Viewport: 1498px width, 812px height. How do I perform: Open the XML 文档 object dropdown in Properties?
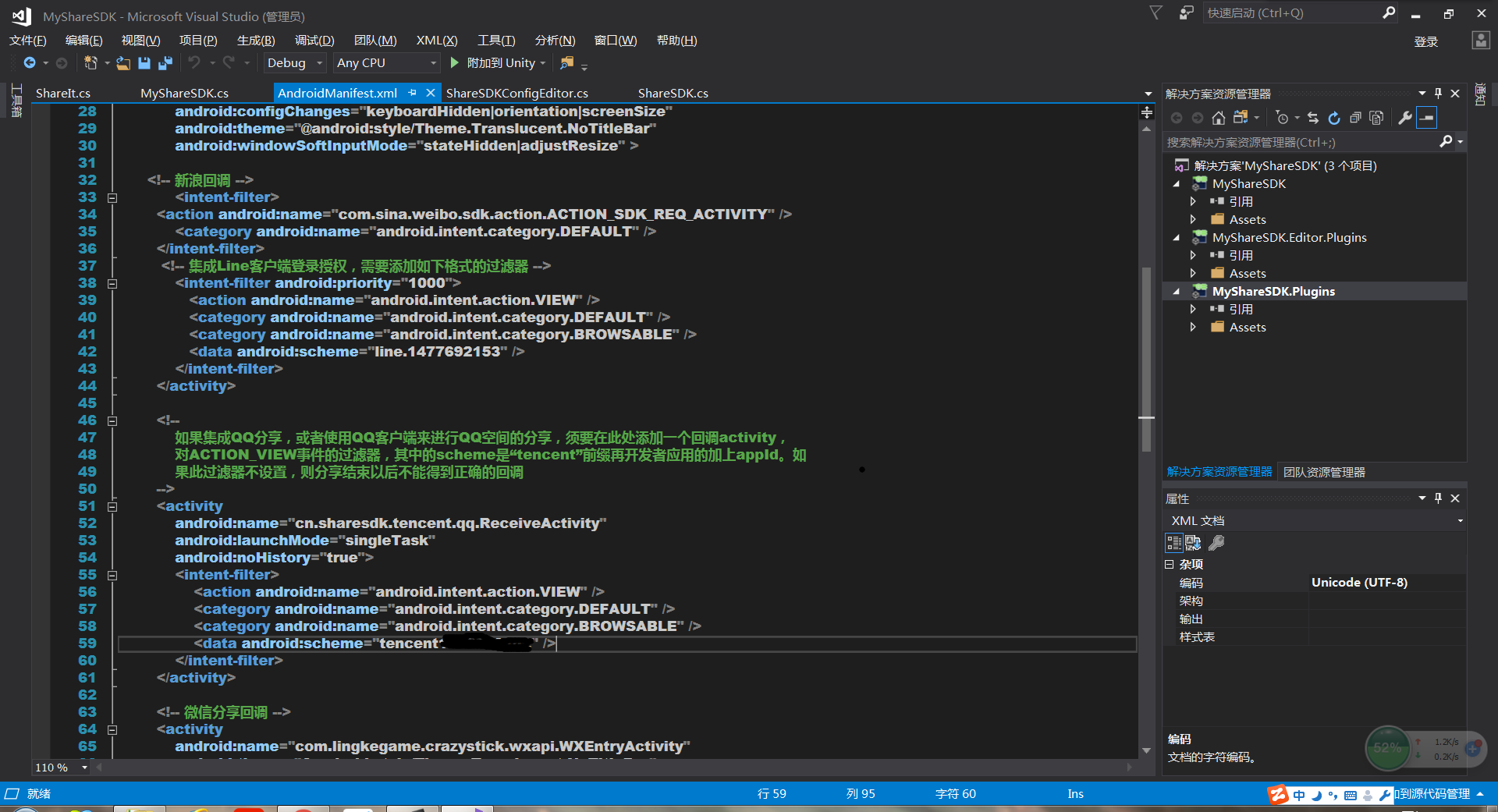tap(1460, 521)
